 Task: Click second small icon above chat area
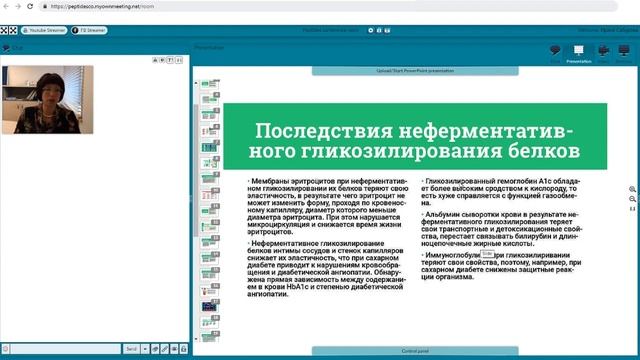pyautogui.click(x=162, y=60)
